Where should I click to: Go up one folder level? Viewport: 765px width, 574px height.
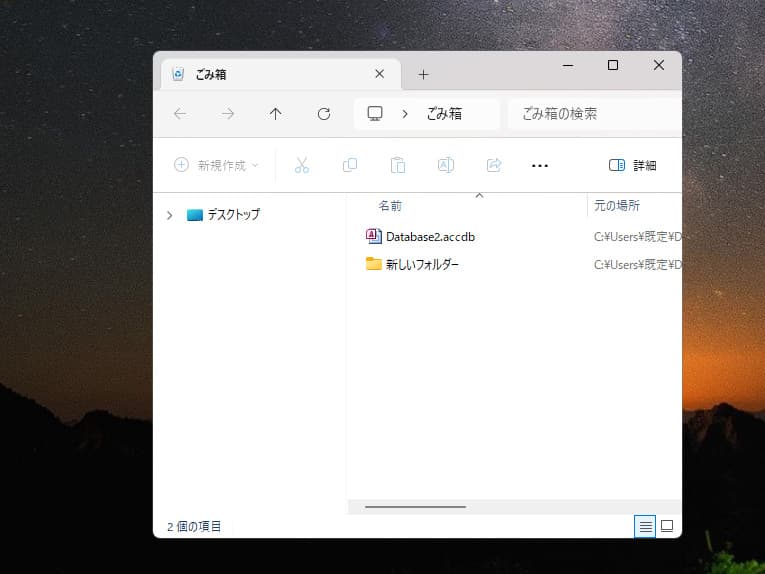coord(276,114)
